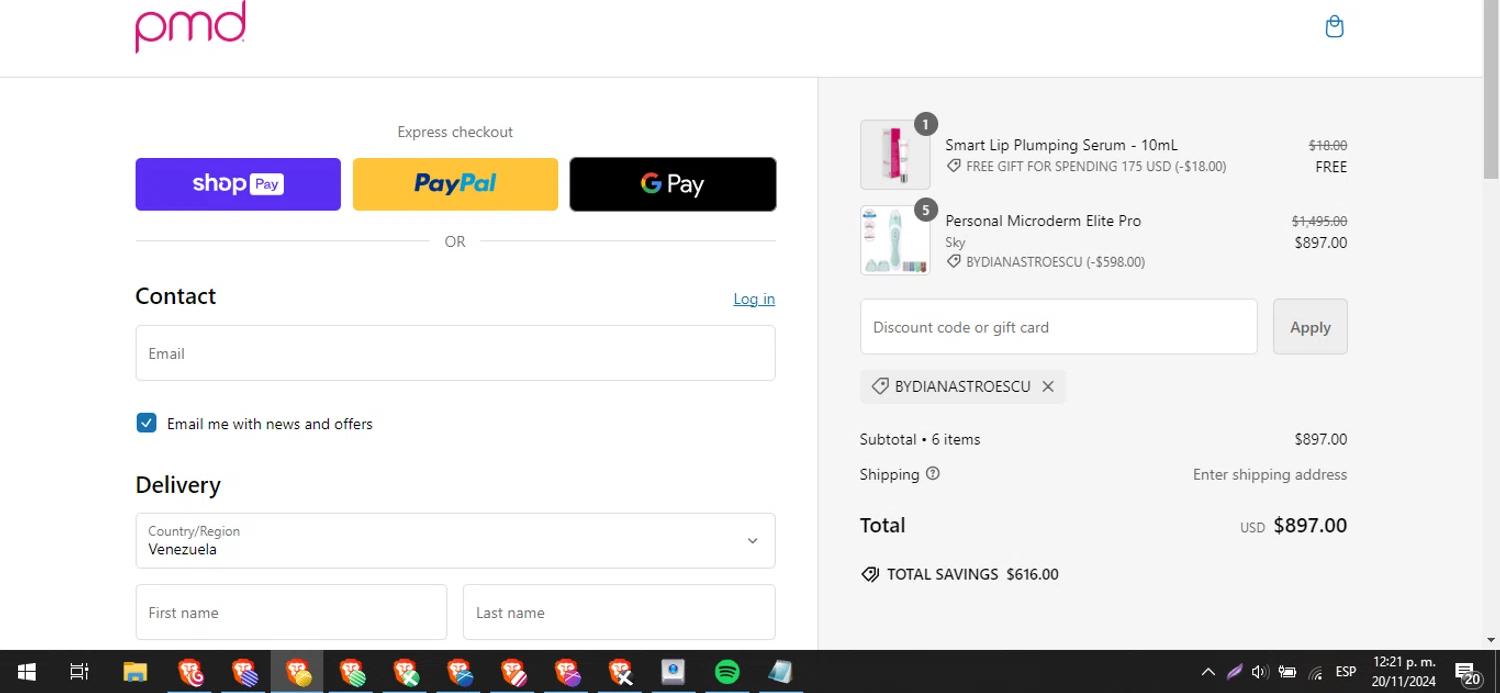This screenshot has height=693, width=1500.
Task: Open the Wi-Fi network panel
Action: [x=1316, y=673]
